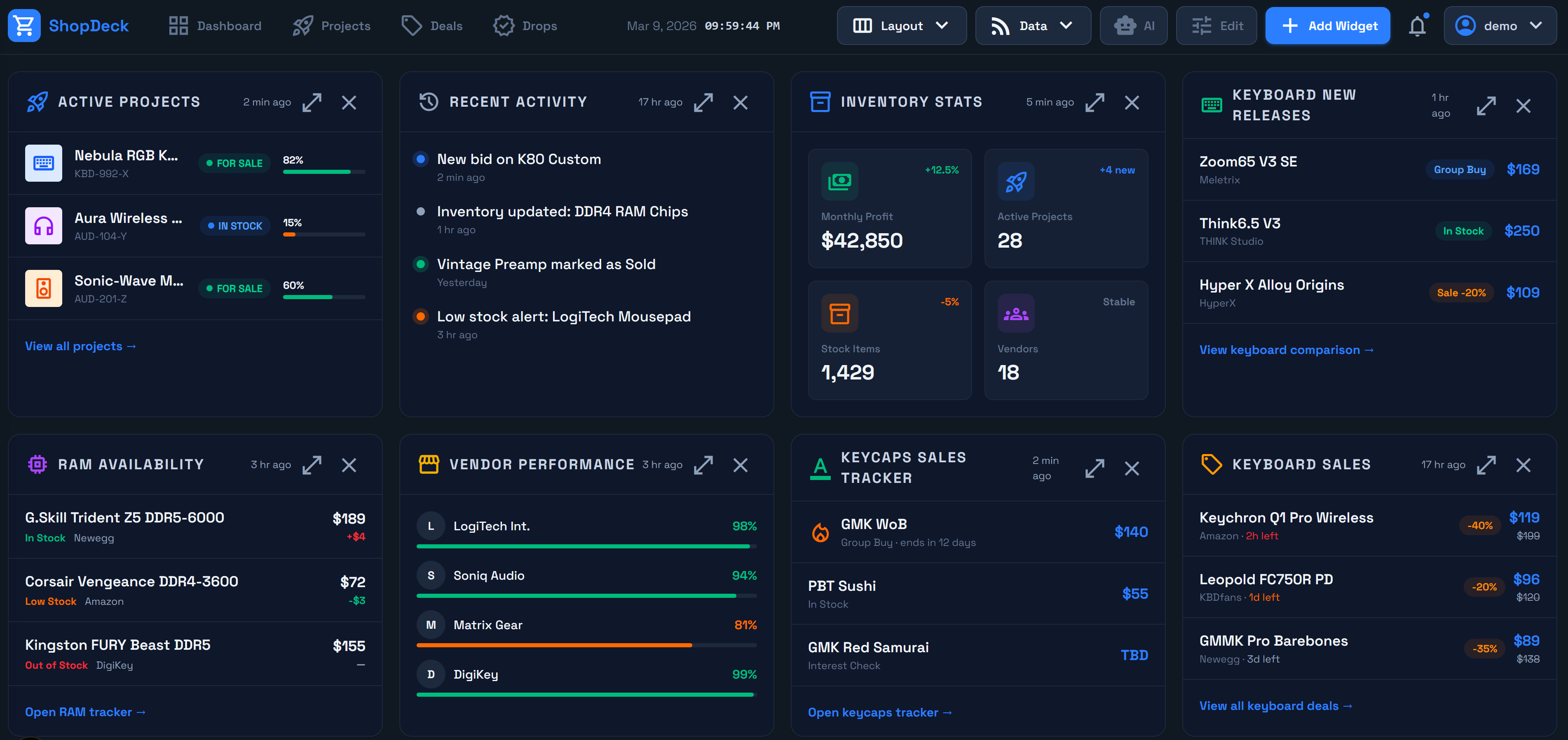Remove the Keyboard Sales widget
Screen dimensions: 1568x740
coord(1523,465)
